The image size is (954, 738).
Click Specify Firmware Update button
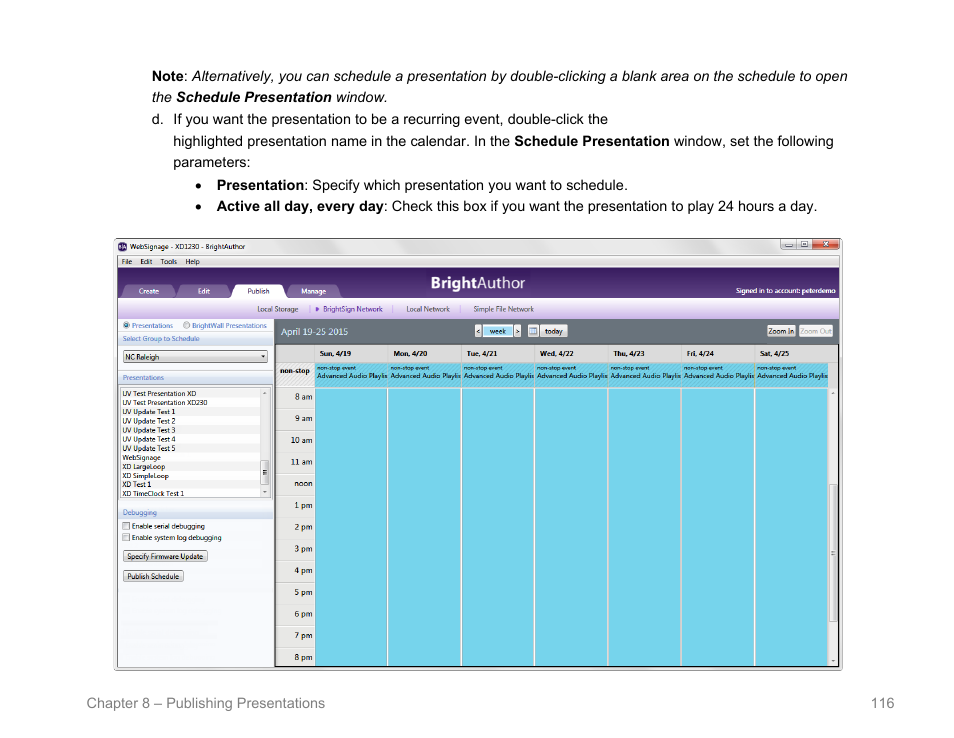pos(165,556)
